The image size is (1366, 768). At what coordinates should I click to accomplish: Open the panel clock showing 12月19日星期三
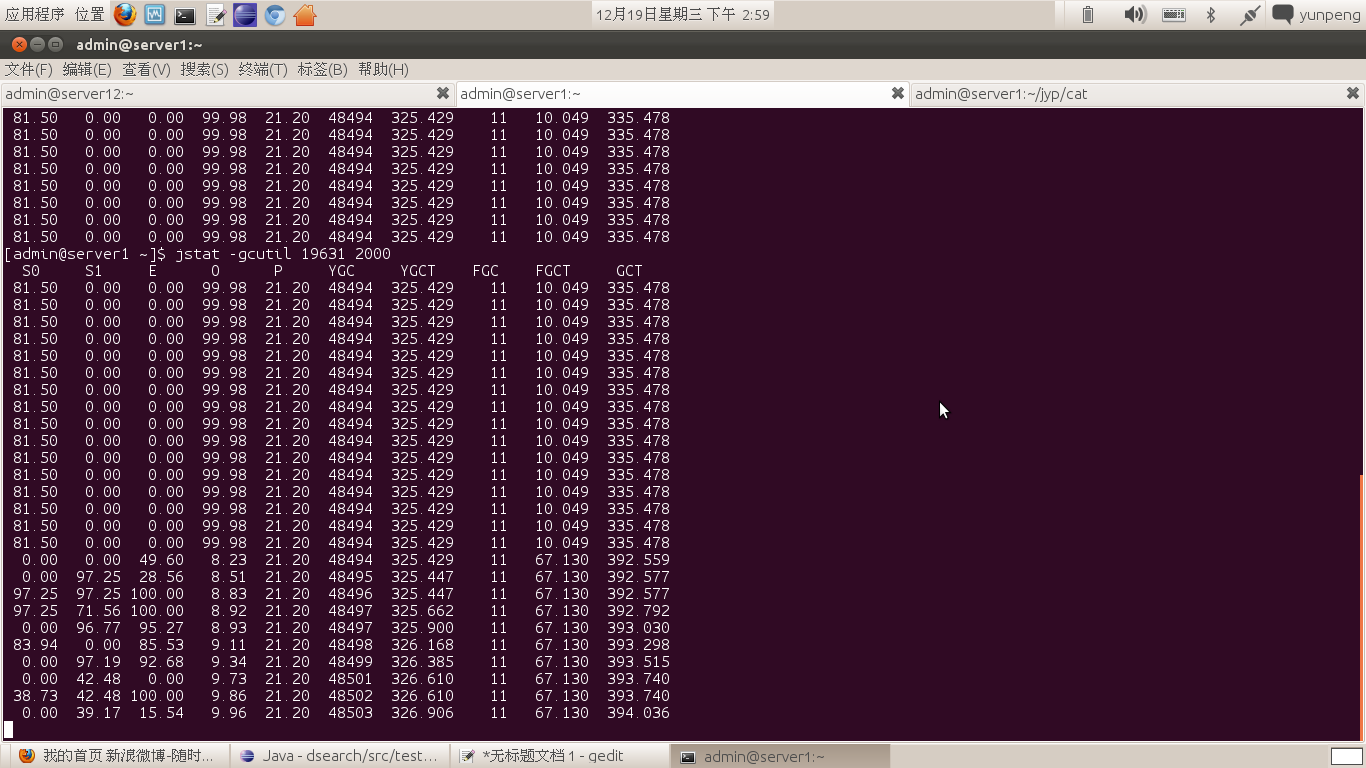pos(683,15)
